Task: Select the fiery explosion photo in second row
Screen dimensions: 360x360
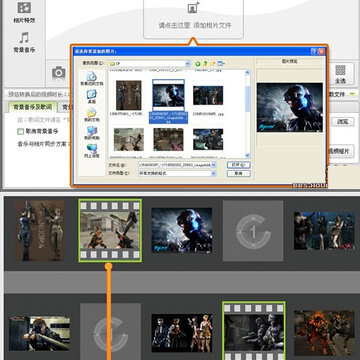Action: (x=324, y=333)
